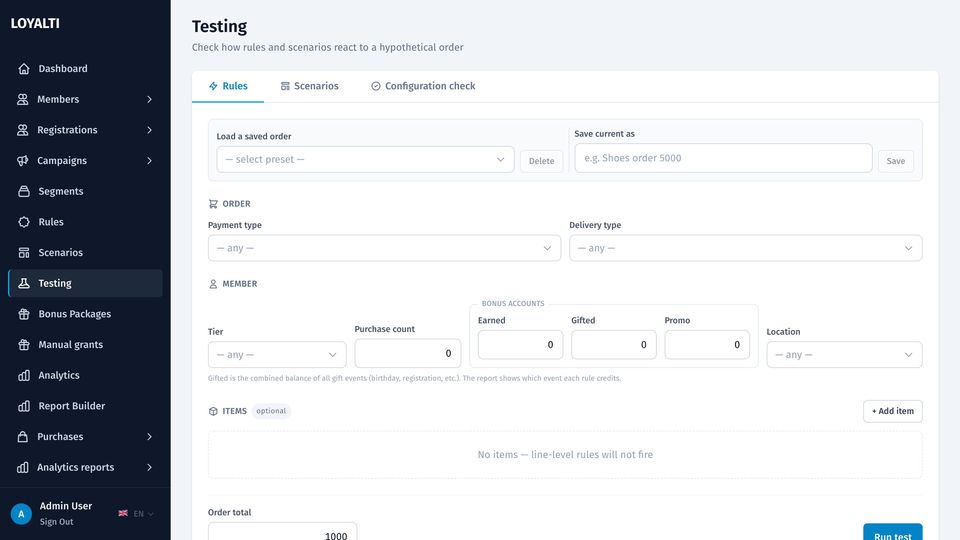The height and width of the screenshot is (540, 960).
Task: Click the Scenarios tab icon
Action: 285,86
